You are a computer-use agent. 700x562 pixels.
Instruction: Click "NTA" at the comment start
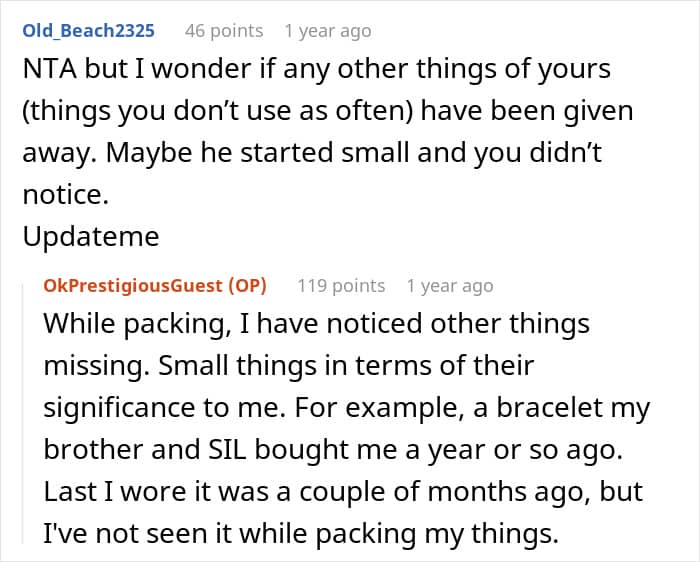[46, 71]
